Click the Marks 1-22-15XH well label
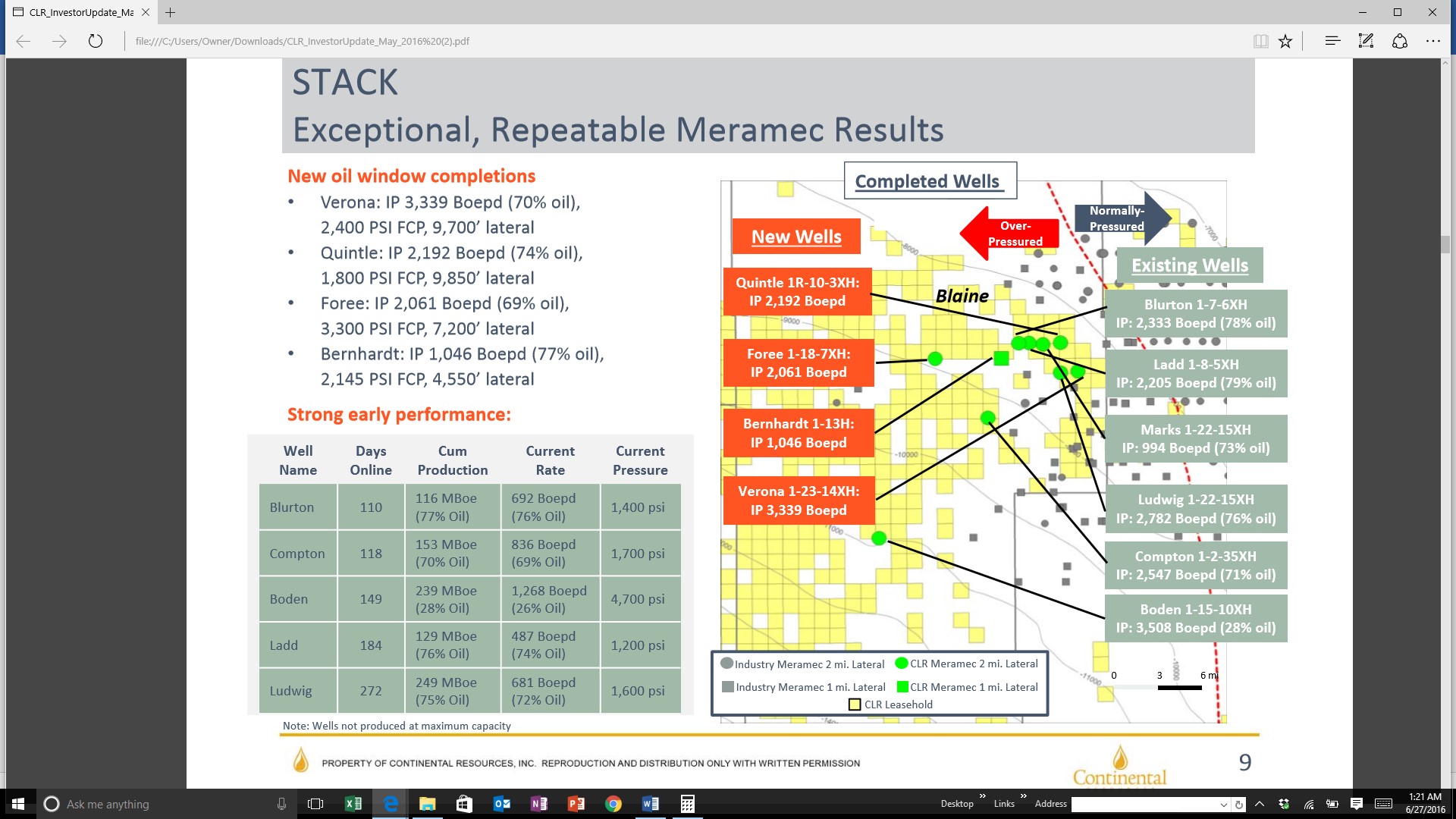 coord(1196,439)
